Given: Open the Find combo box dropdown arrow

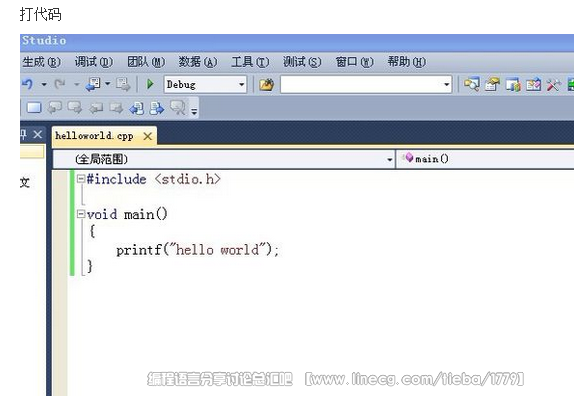Looking at the screenshot, I should (x=447, y=85).
